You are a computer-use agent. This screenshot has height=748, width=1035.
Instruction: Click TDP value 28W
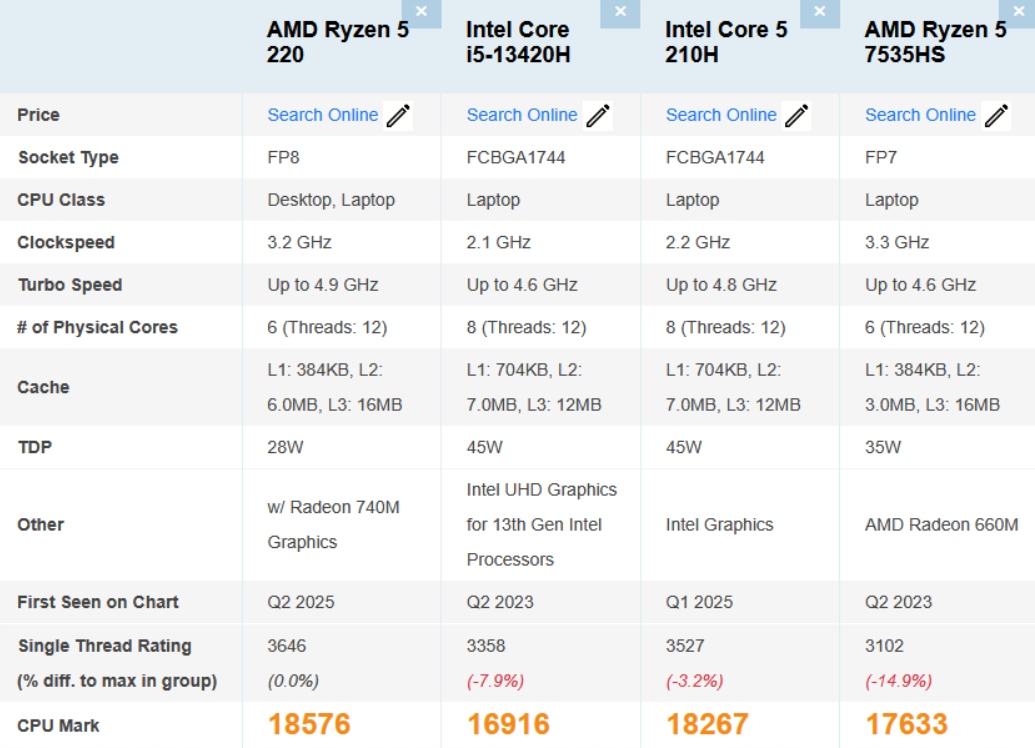pyautogui.click(x=285, y=448)
